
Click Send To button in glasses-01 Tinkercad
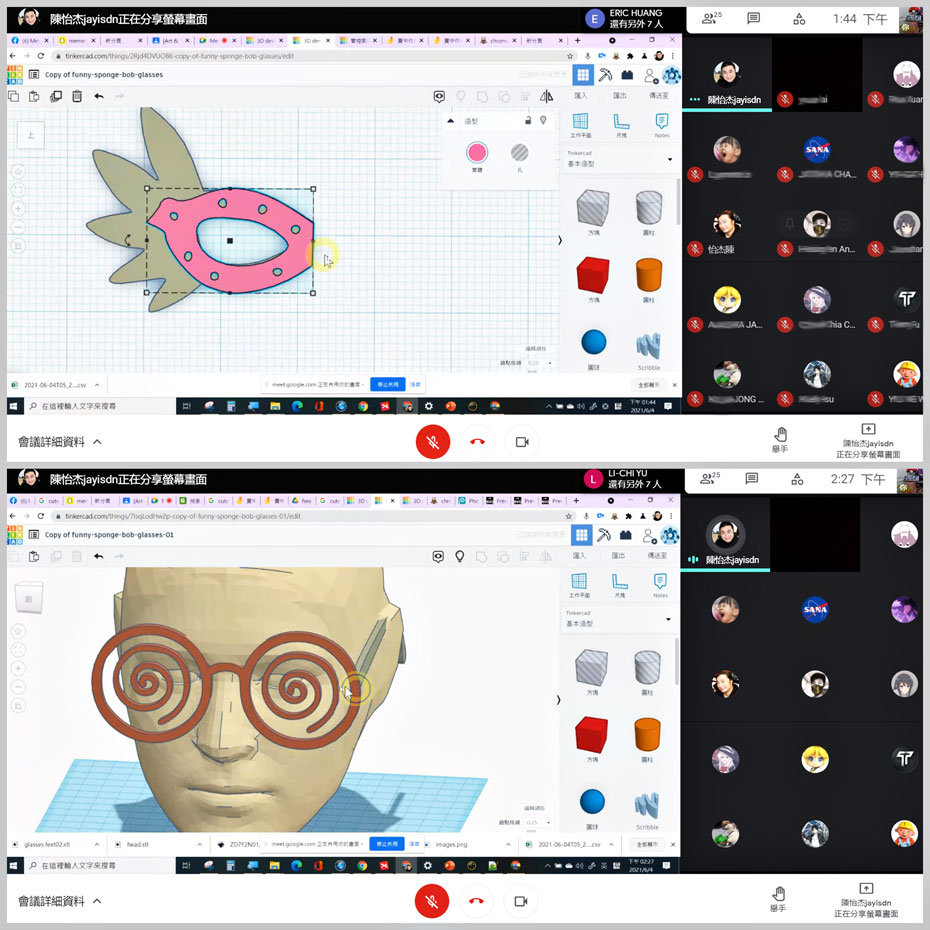[657, 556]
